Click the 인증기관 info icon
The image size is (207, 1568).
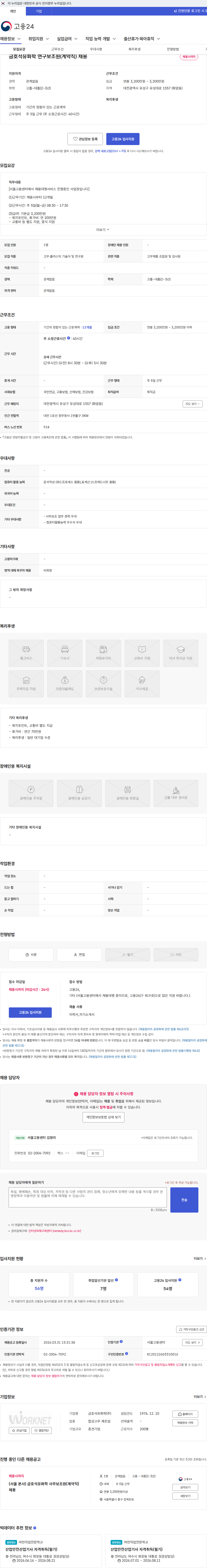click(121, 1341)
